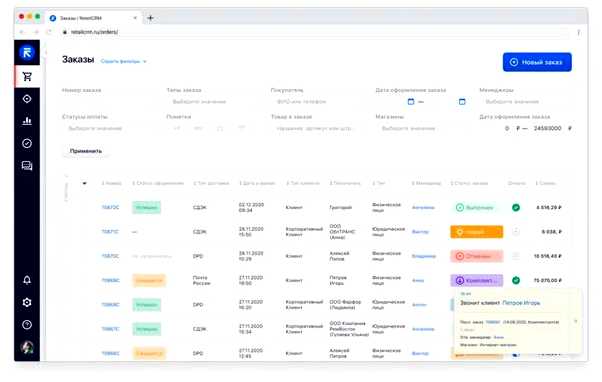This screenshot has width=602, height=382.
Task: Click the browser forward arrow
Action: [x=36, y=32]
